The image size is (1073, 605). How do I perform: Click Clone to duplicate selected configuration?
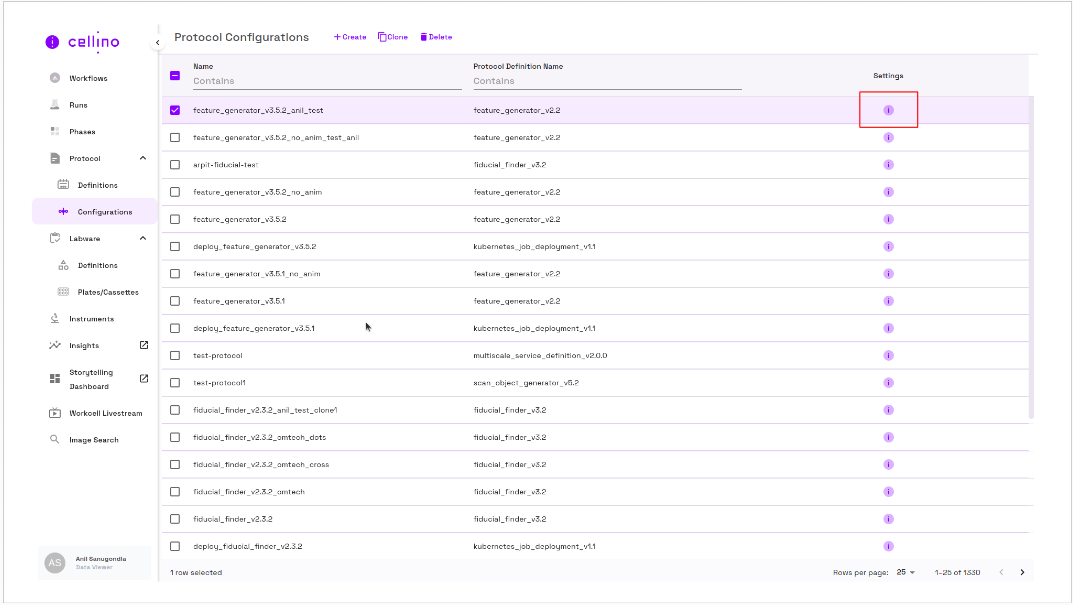click(x=393, y=37)
